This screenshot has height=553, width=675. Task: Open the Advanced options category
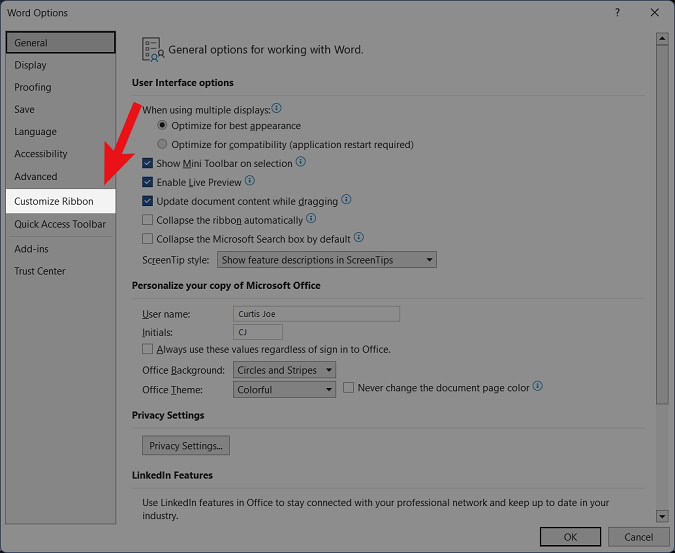point(61,176)
